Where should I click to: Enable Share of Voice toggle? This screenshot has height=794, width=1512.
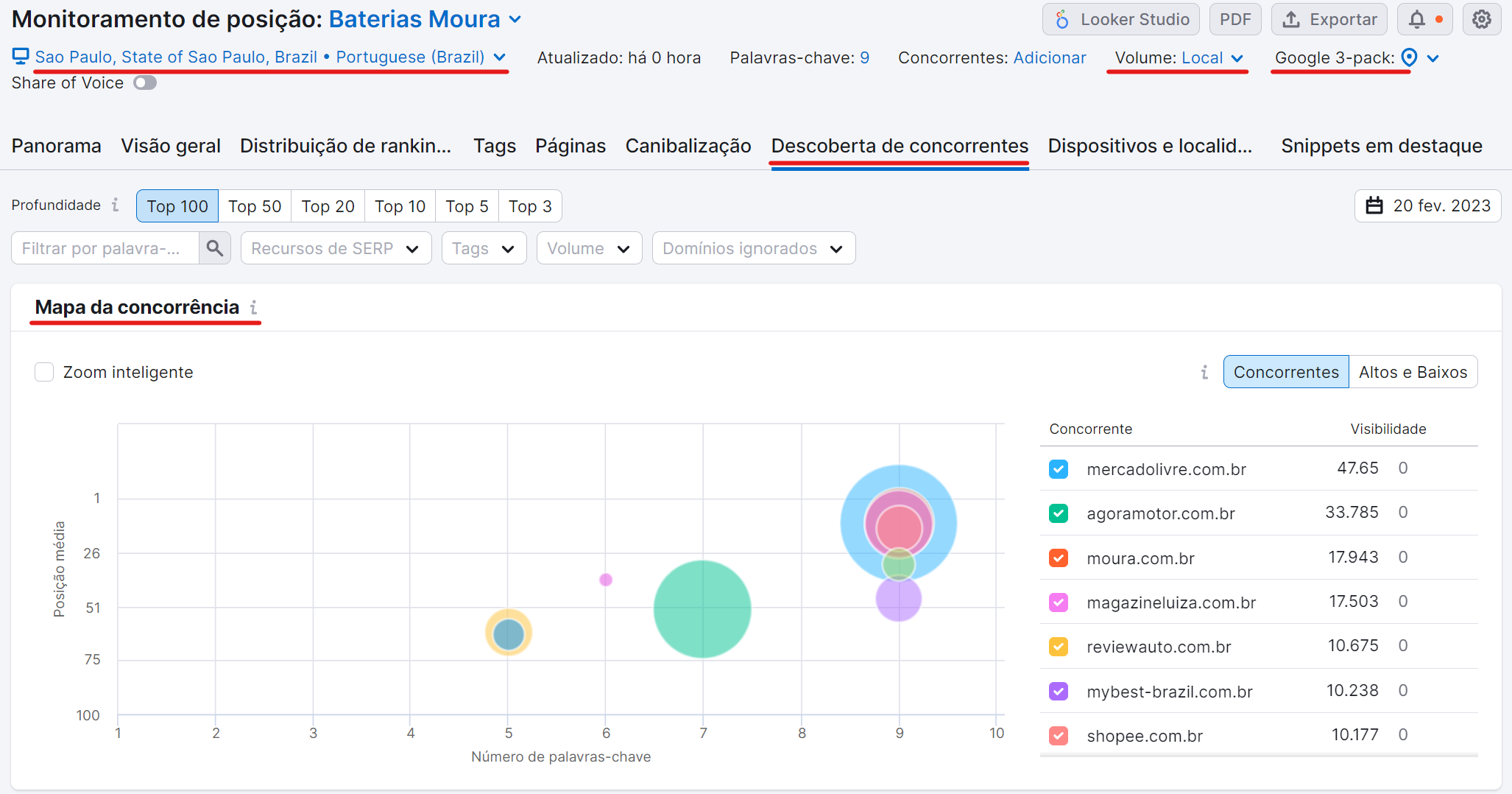point(145,82)
